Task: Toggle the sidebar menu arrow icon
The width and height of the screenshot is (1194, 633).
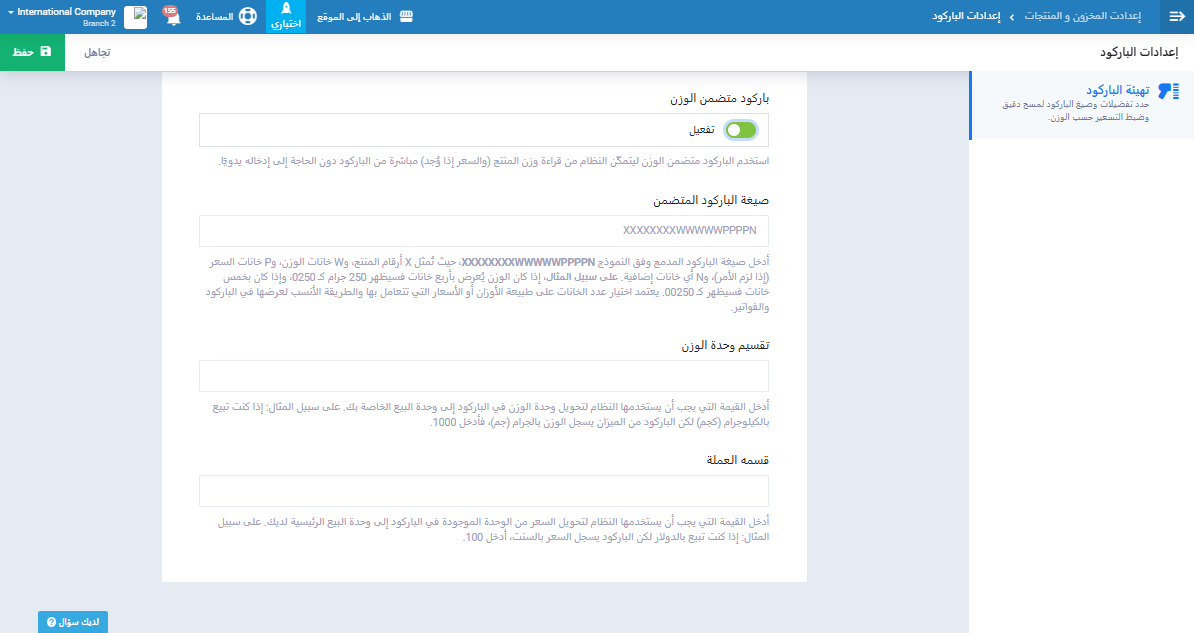Action: click(x=1176, y=17)
